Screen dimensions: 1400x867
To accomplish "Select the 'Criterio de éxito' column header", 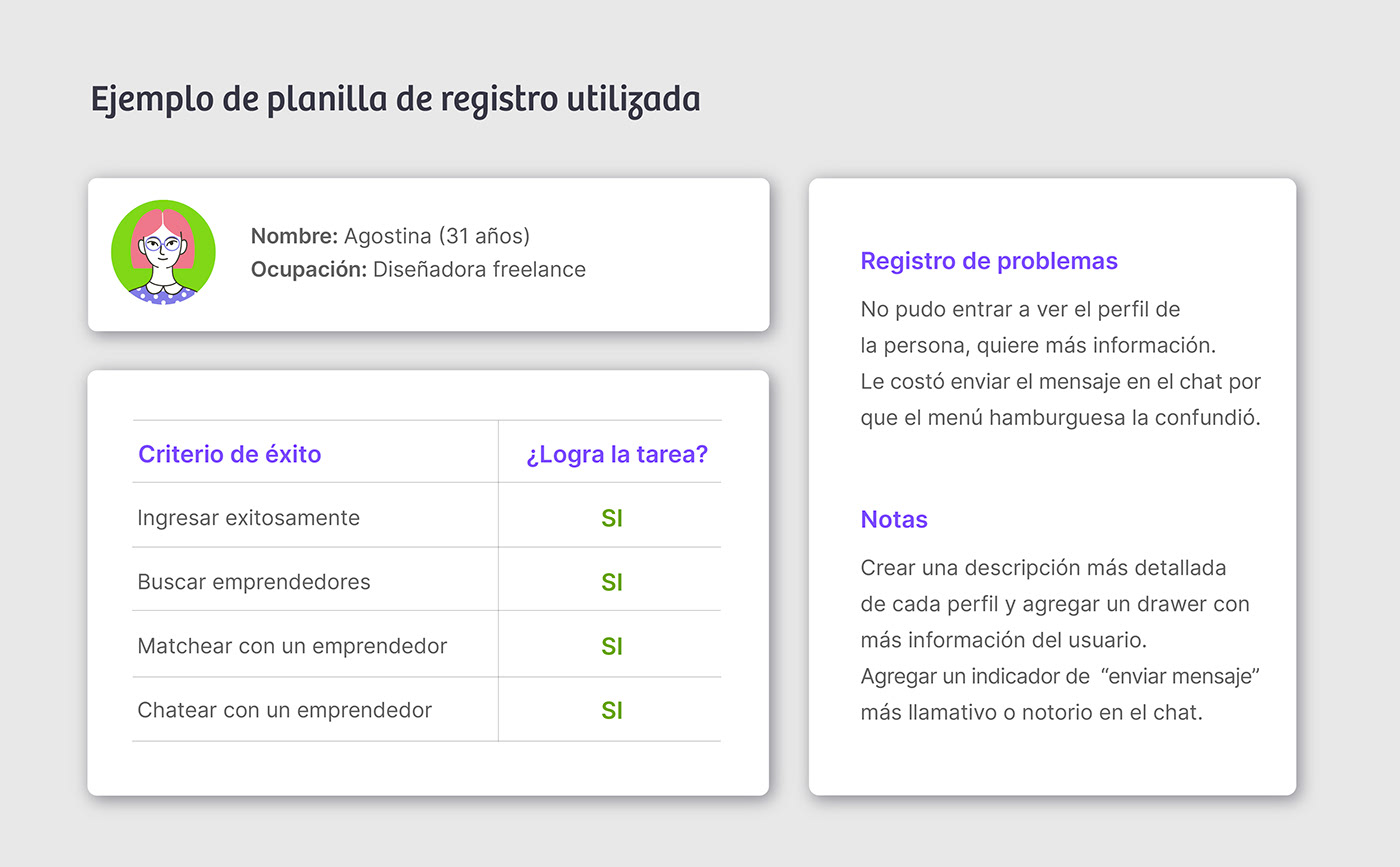I will tap(229, 454).
